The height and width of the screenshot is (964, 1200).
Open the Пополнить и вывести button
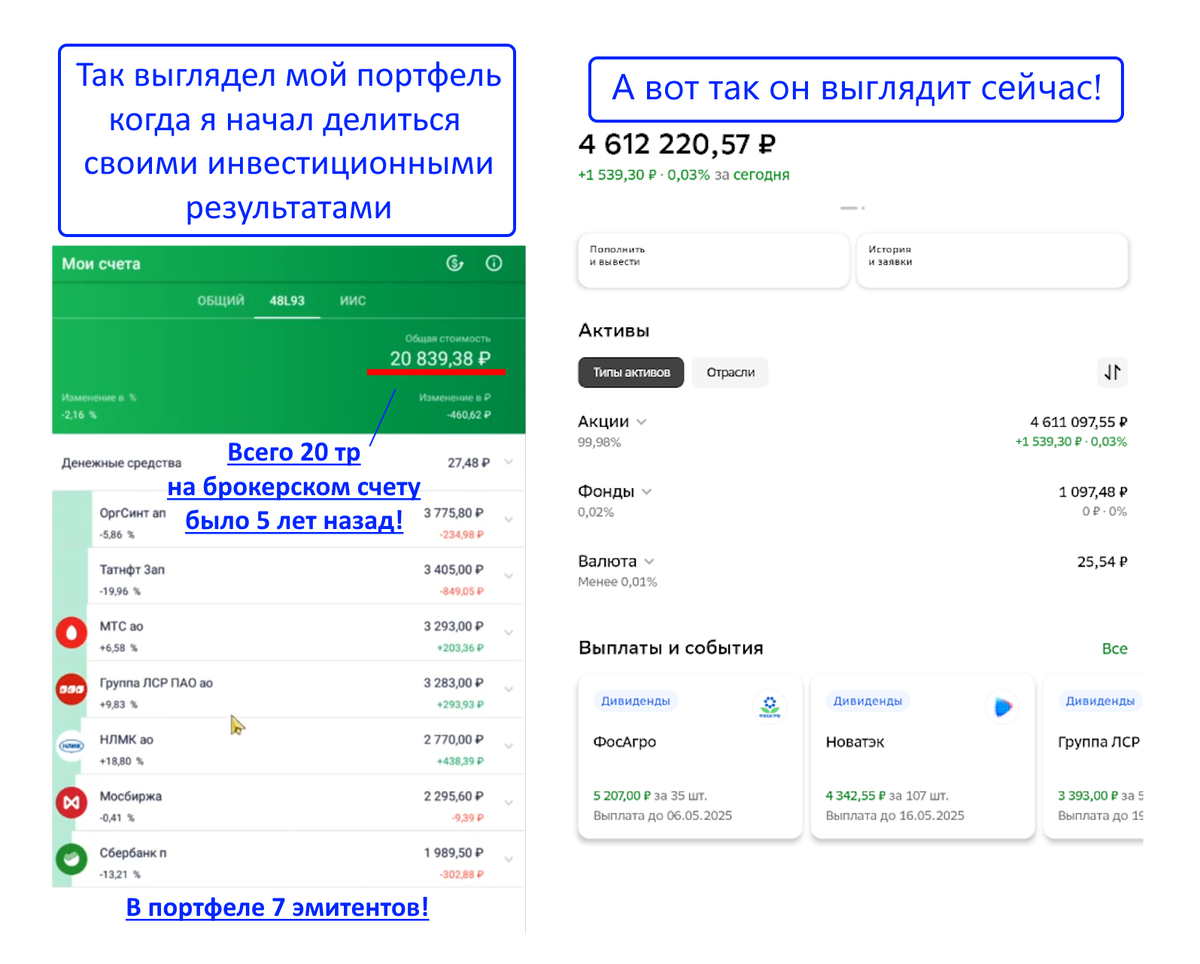(x=713, y=260)
